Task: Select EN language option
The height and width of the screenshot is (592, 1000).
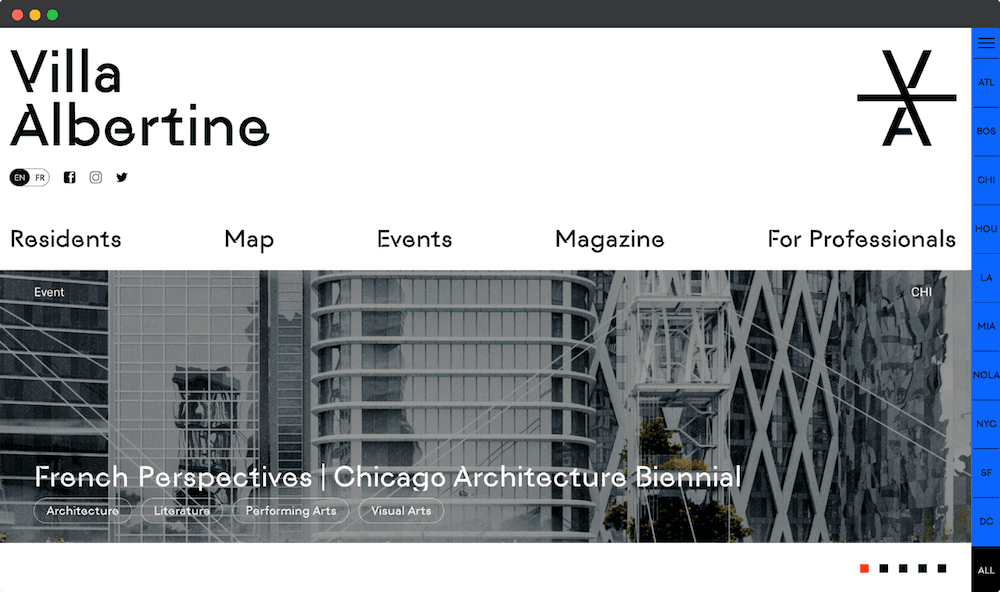Action: pos(20,177)
